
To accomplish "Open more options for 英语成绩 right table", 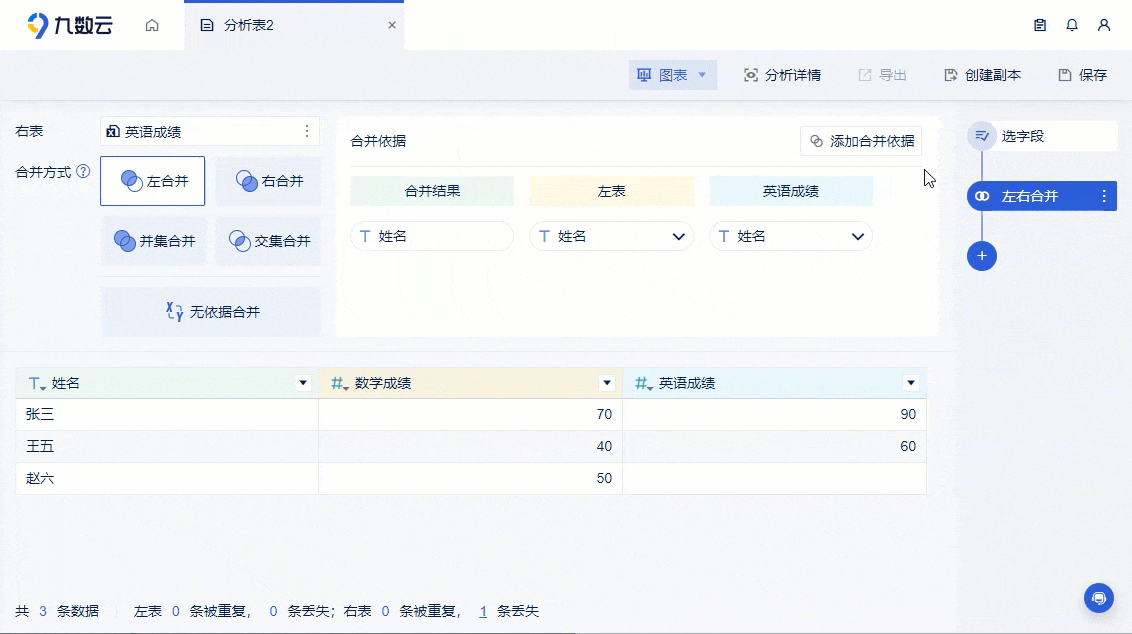I will point(307,131).
